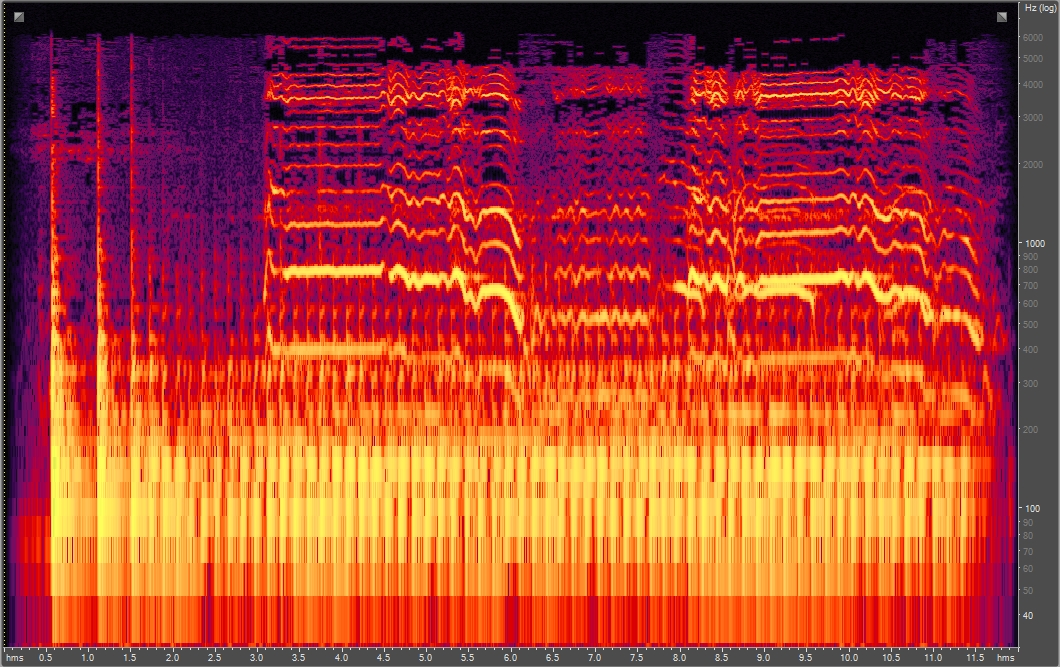This screenshot has width=1060, height=667.
Task: Click the 1.0 mark on the time ruler
Action: pyautogui.click(x=88, y=658)
